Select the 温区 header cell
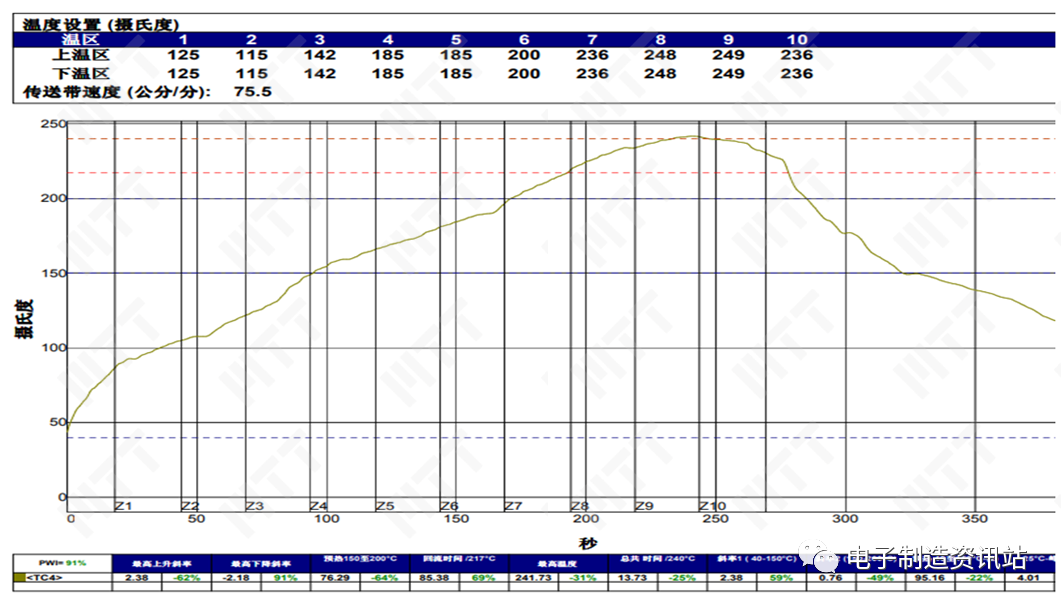Image resolution: width=1062 pixels, height=605 pixels. point(80,39)
